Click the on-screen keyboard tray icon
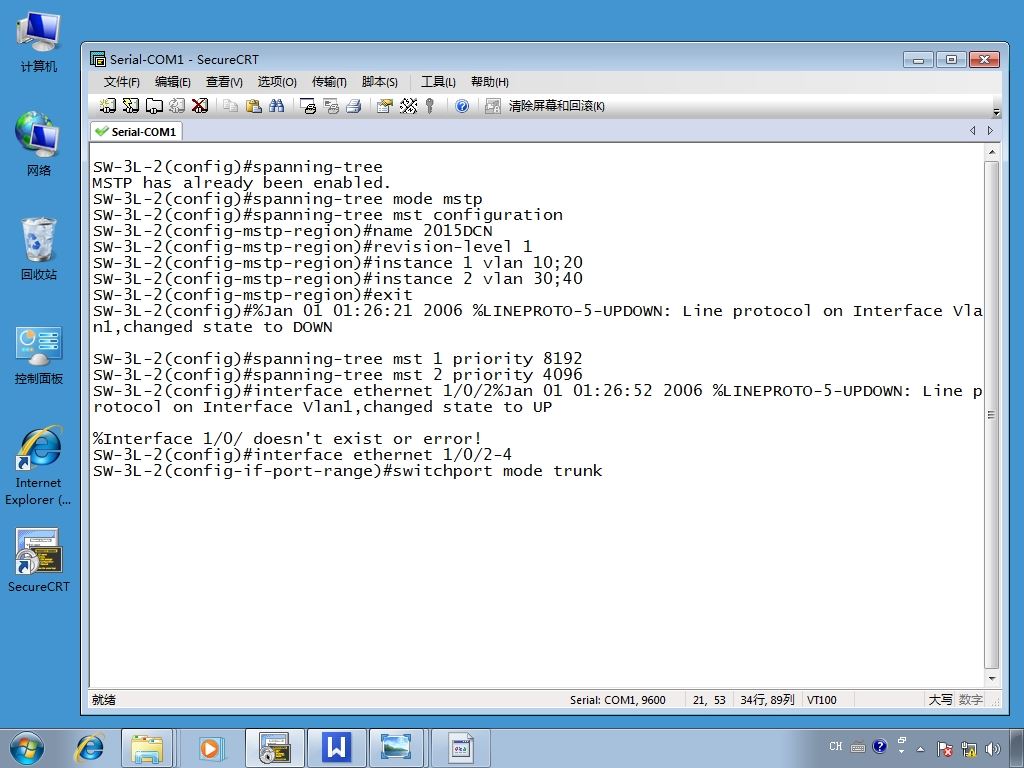 pos(858,746)
